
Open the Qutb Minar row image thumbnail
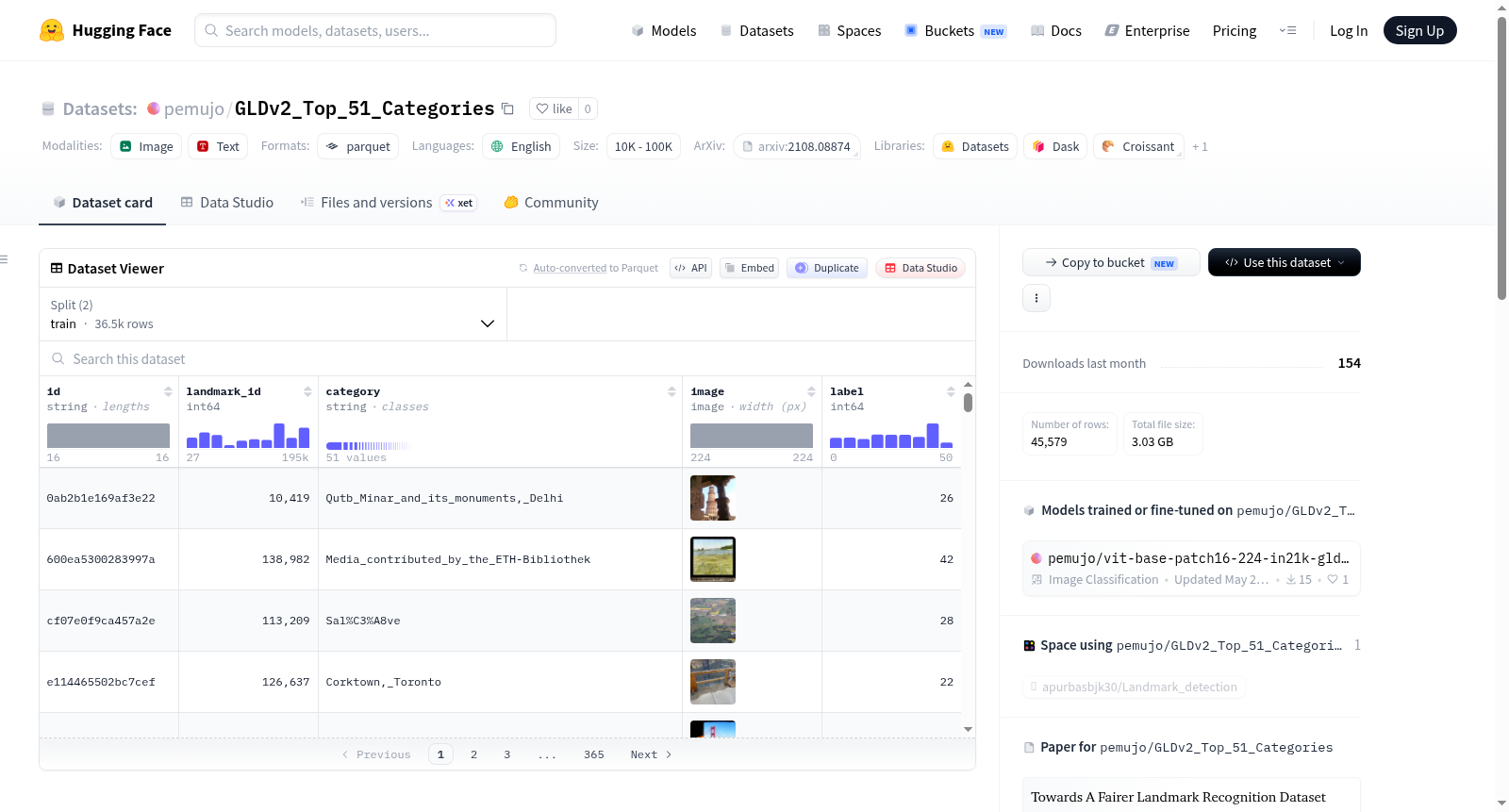[713, 498]
